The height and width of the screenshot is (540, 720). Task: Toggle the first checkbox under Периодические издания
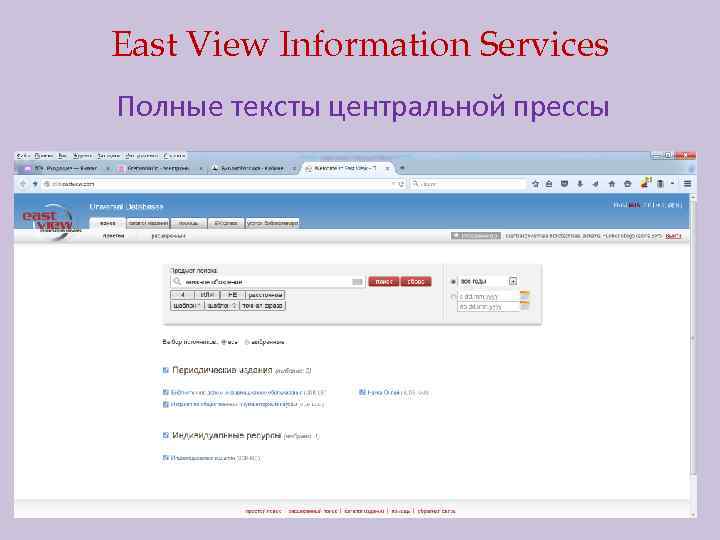(166, 393)
